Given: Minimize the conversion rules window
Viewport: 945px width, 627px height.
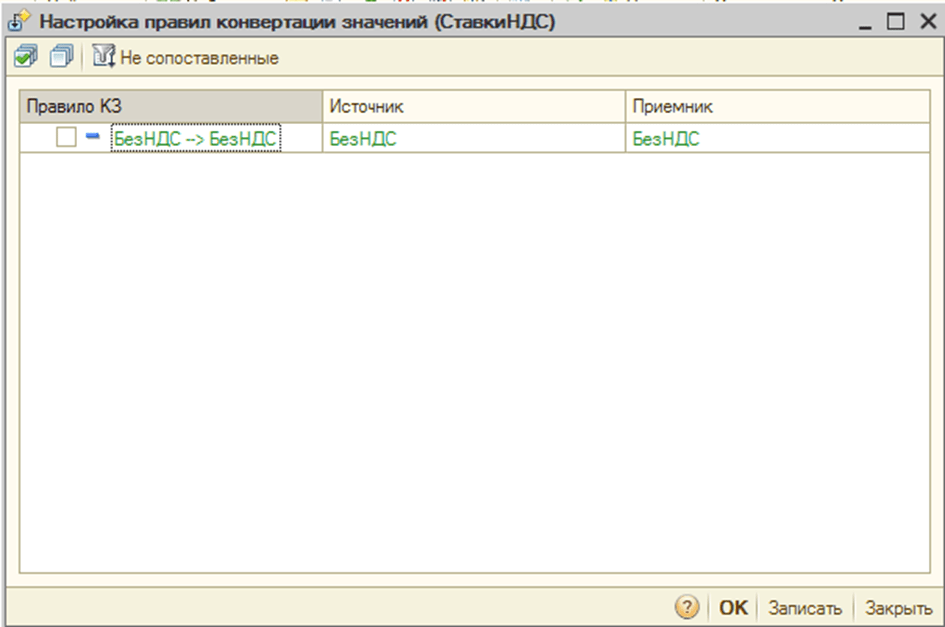Looking at the screenshot, I should click(x=867, y=20).
